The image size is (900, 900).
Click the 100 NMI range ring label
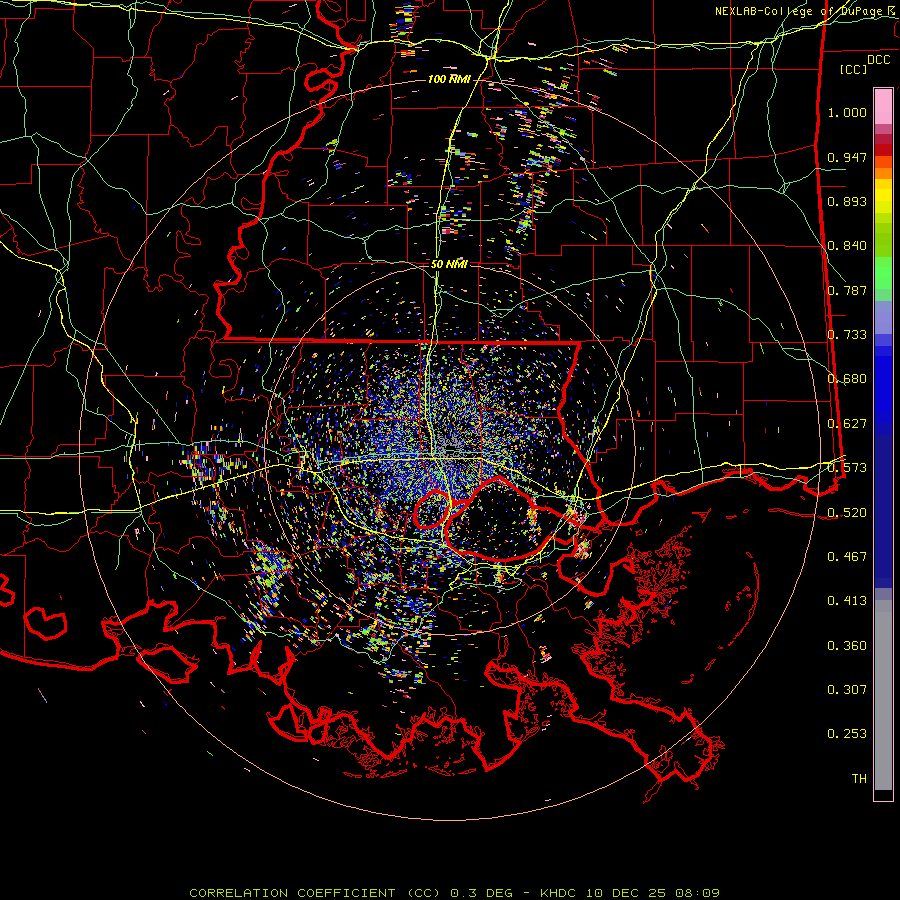tap(449, 79)
